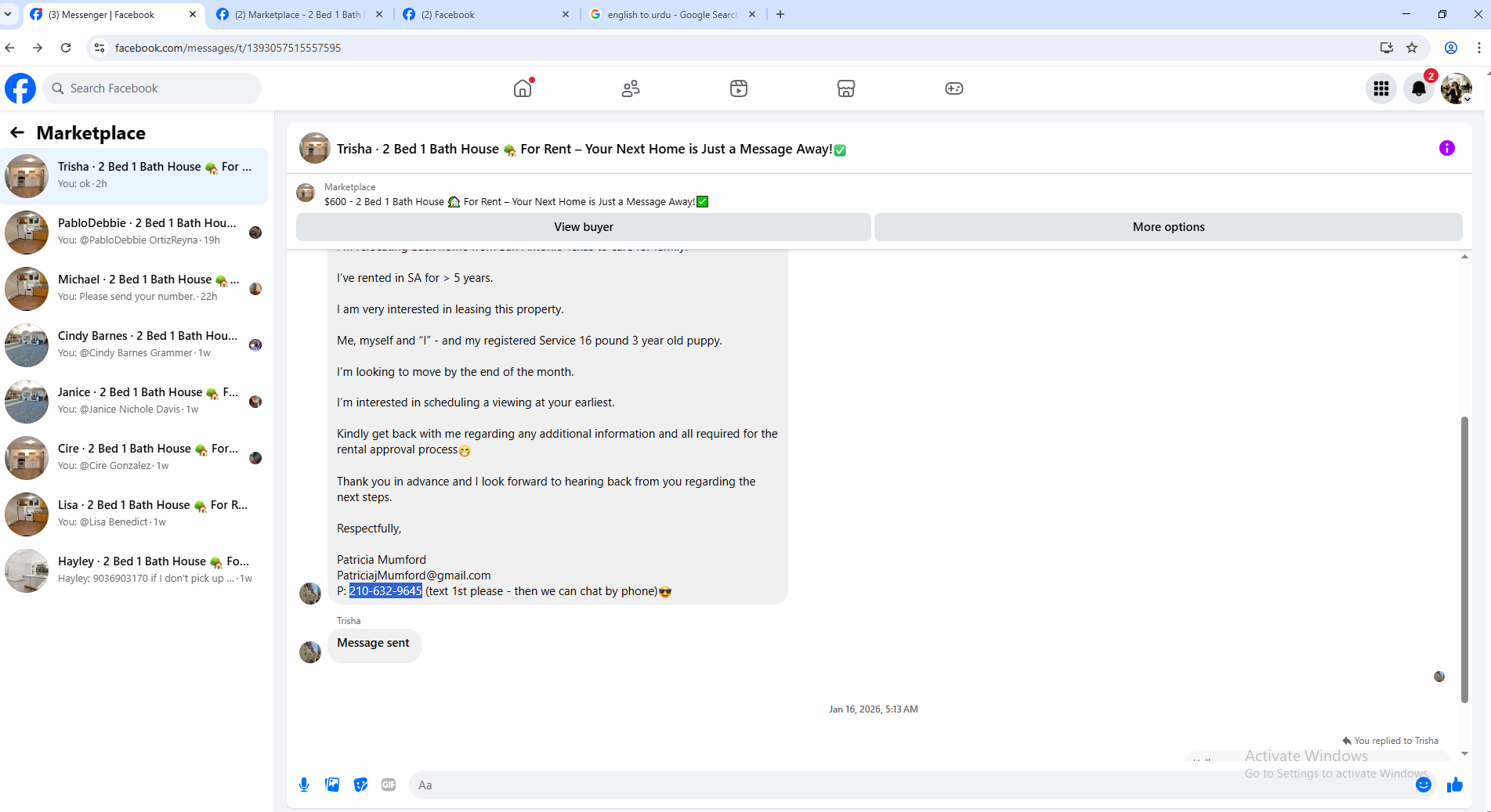Open the account profile picture menu
The height and width of the screenshot is (812, 1491).
click(x=1457, y=88)
